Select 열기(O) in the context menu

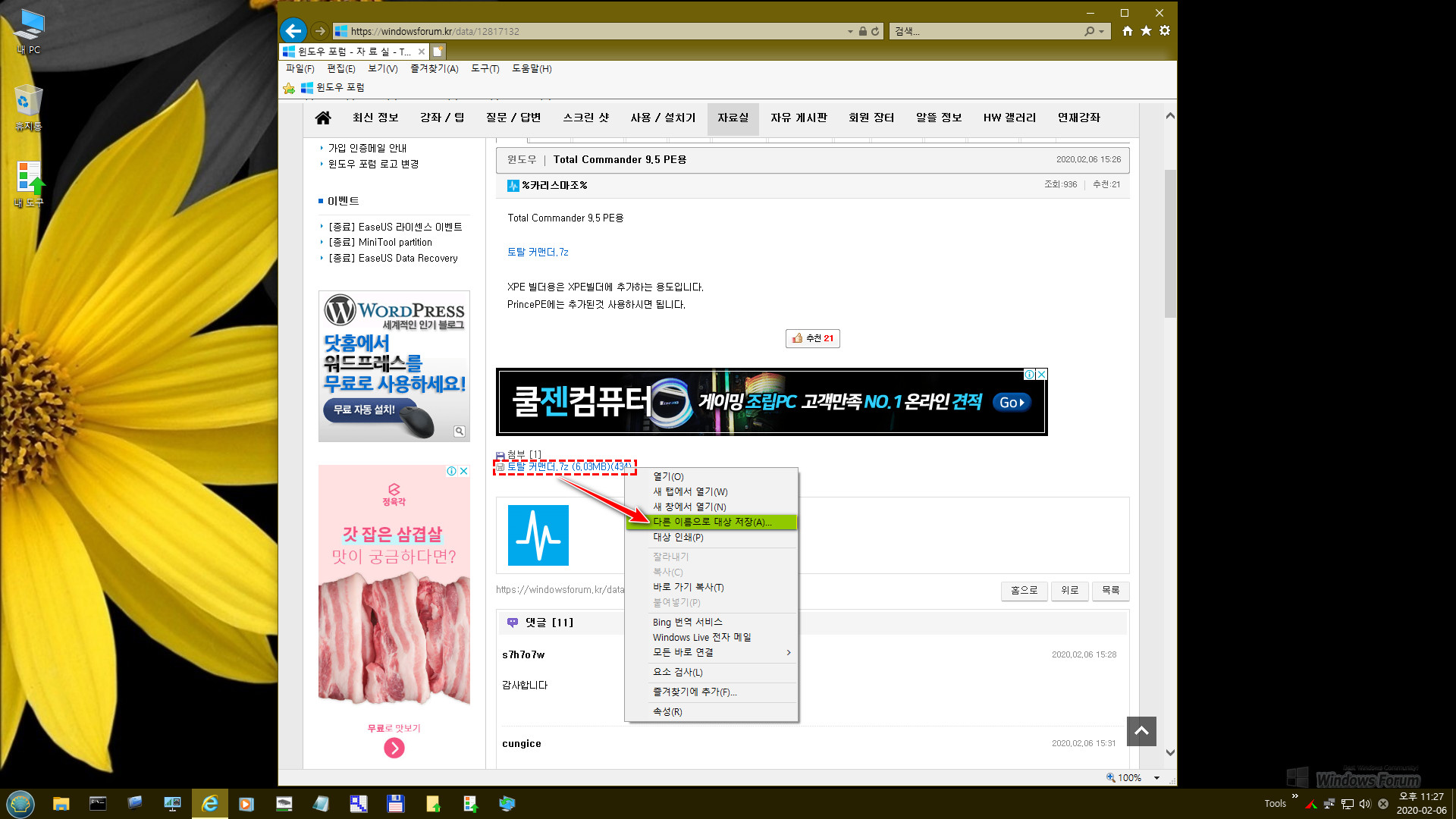pyautogui.click(x=711, y=476)
